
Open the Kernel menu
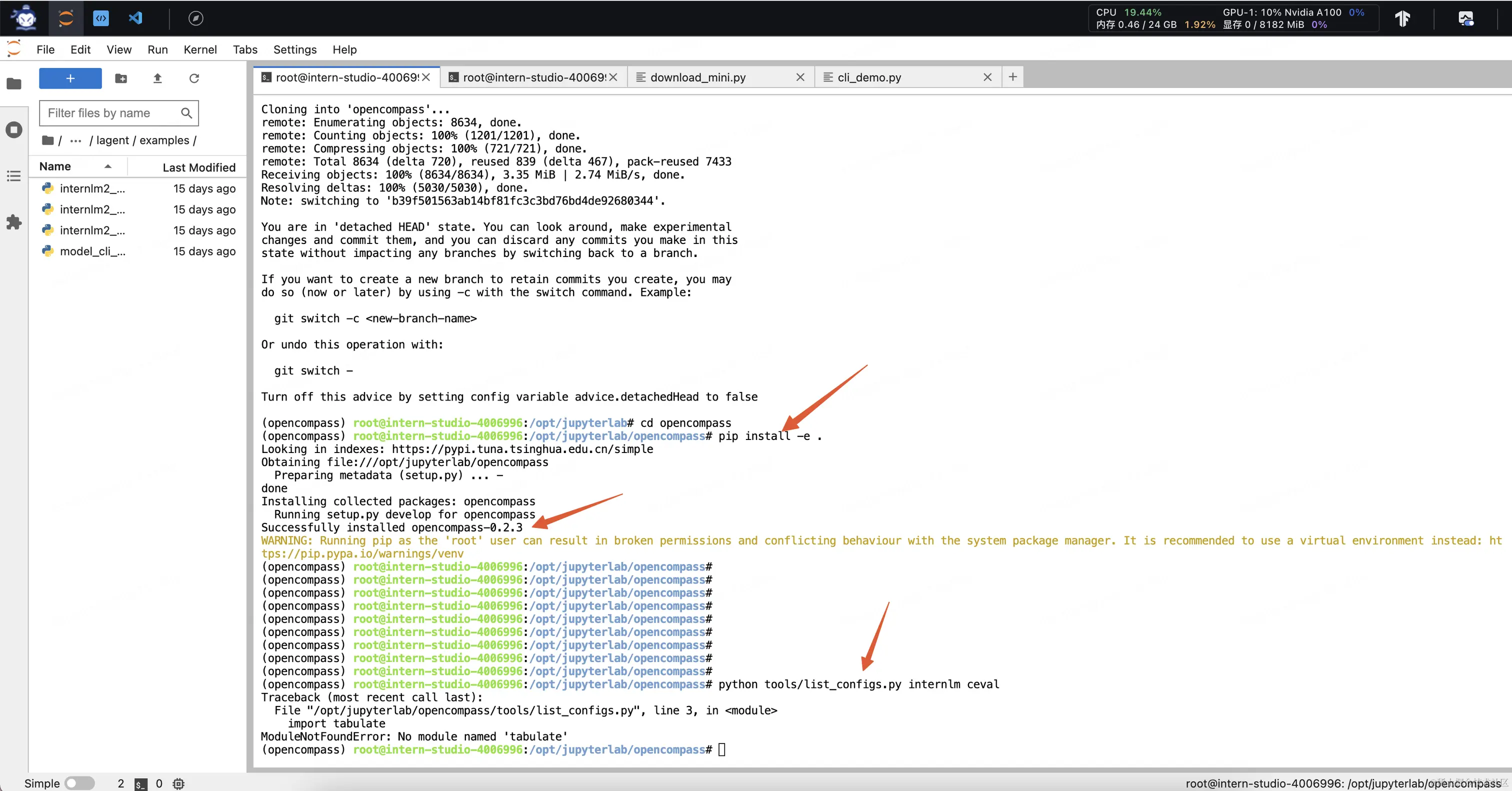pos(199,49)
